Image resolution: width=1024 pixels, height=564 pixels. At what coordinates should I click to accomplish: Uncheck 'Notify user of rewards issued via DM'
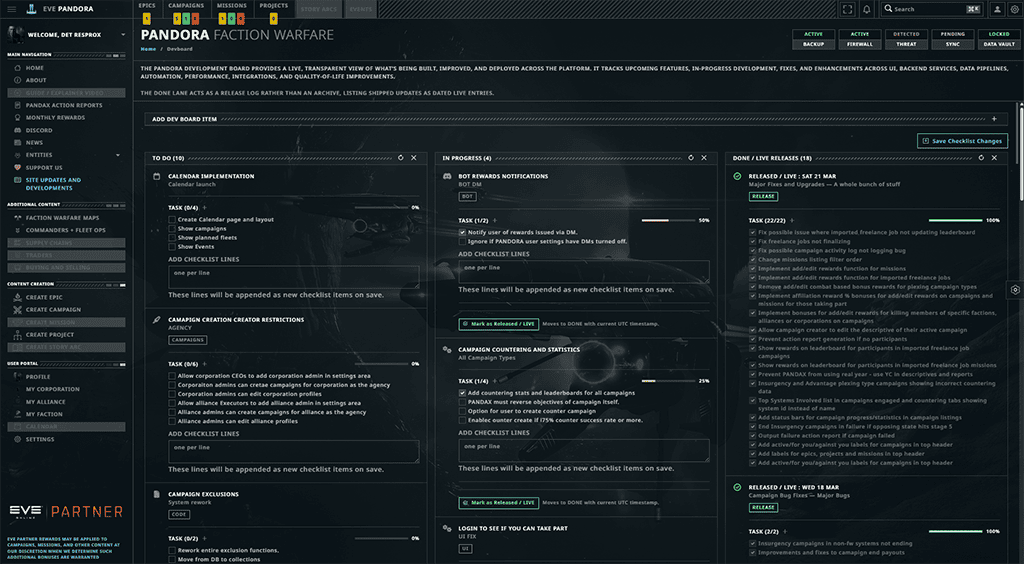(463, 232)
